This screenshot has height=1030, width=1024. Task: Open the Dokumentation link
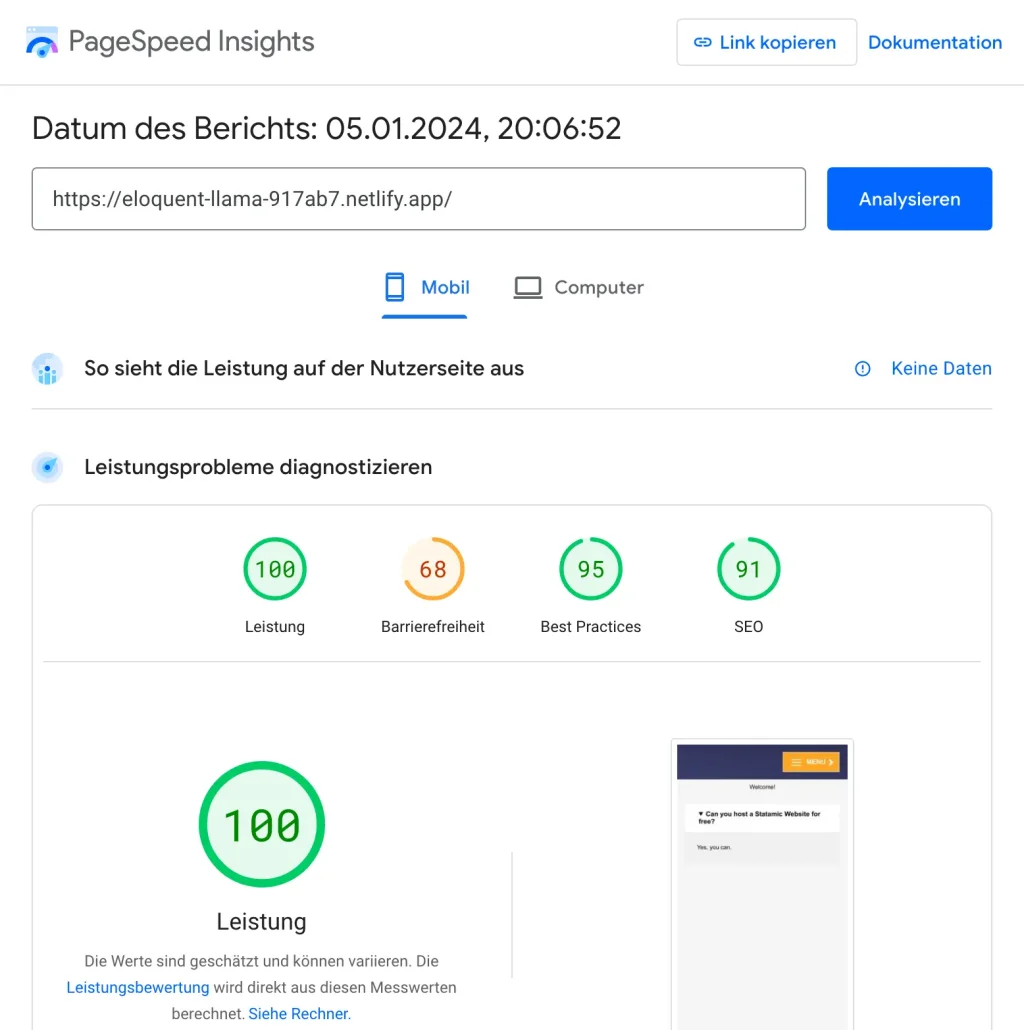tap(935, 42)
